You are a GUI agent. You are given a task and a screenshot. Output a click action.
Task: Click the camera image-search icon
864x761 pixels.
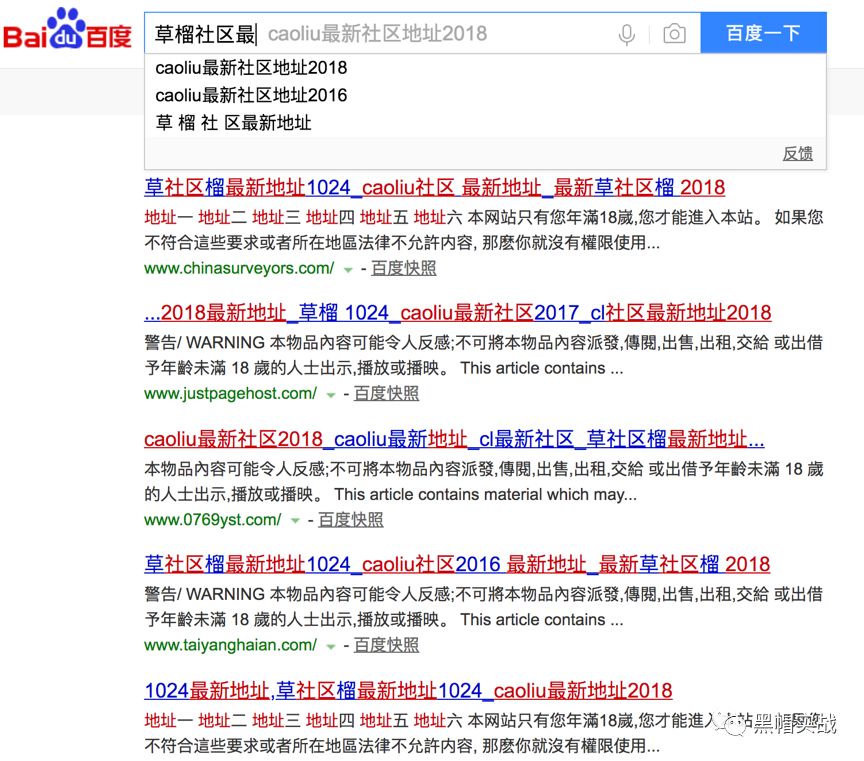click(674, 33)
